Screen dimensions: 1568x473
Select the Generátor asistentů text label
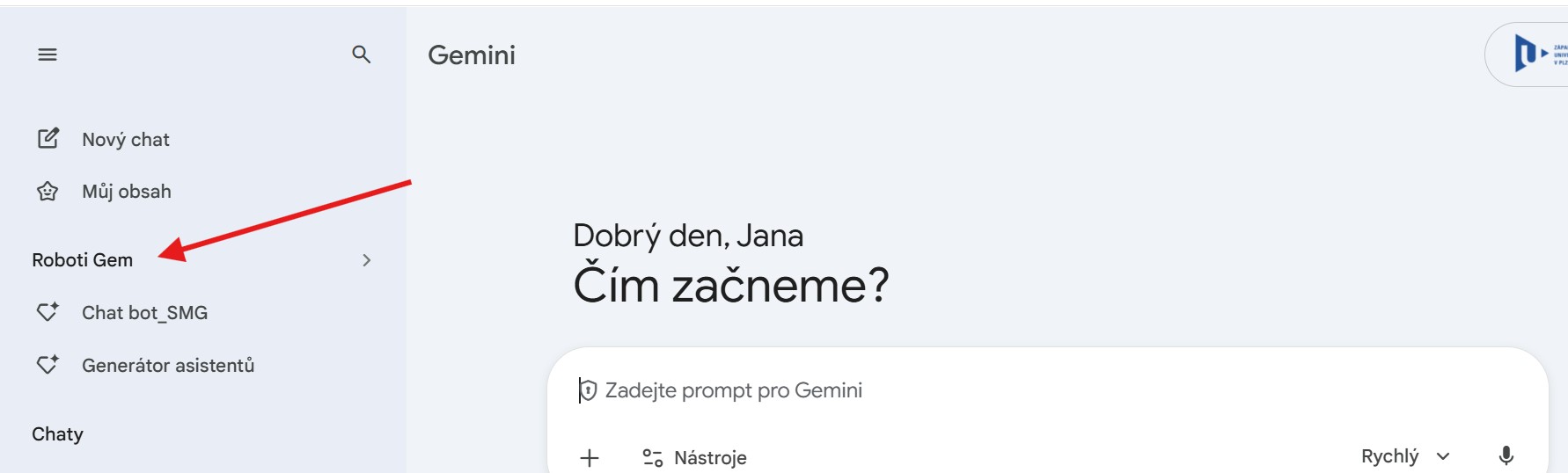click(168, 366)
